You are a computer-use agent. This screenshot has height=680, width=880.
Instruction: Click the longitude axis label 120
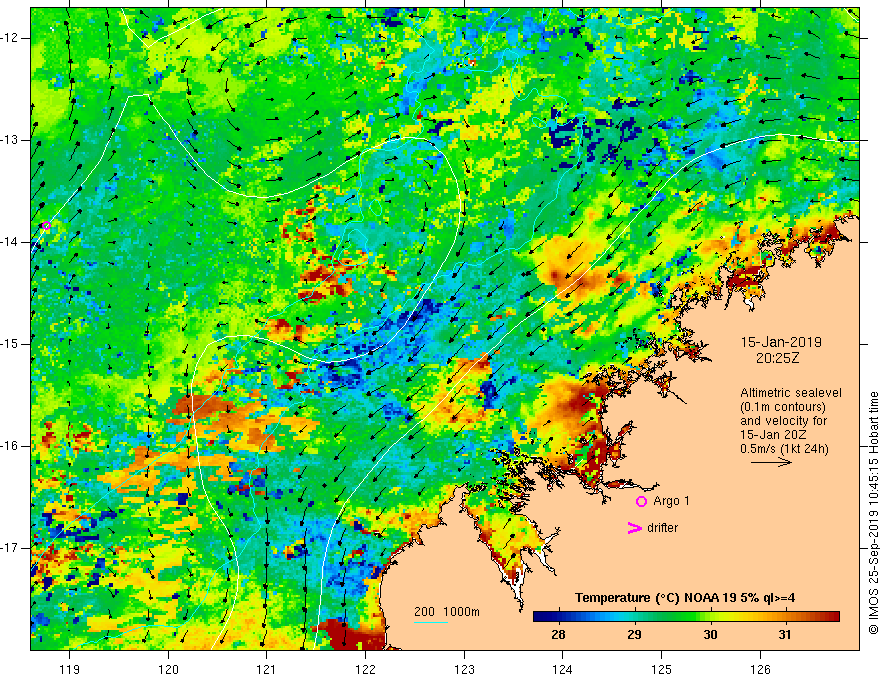(x=168, y=669)
